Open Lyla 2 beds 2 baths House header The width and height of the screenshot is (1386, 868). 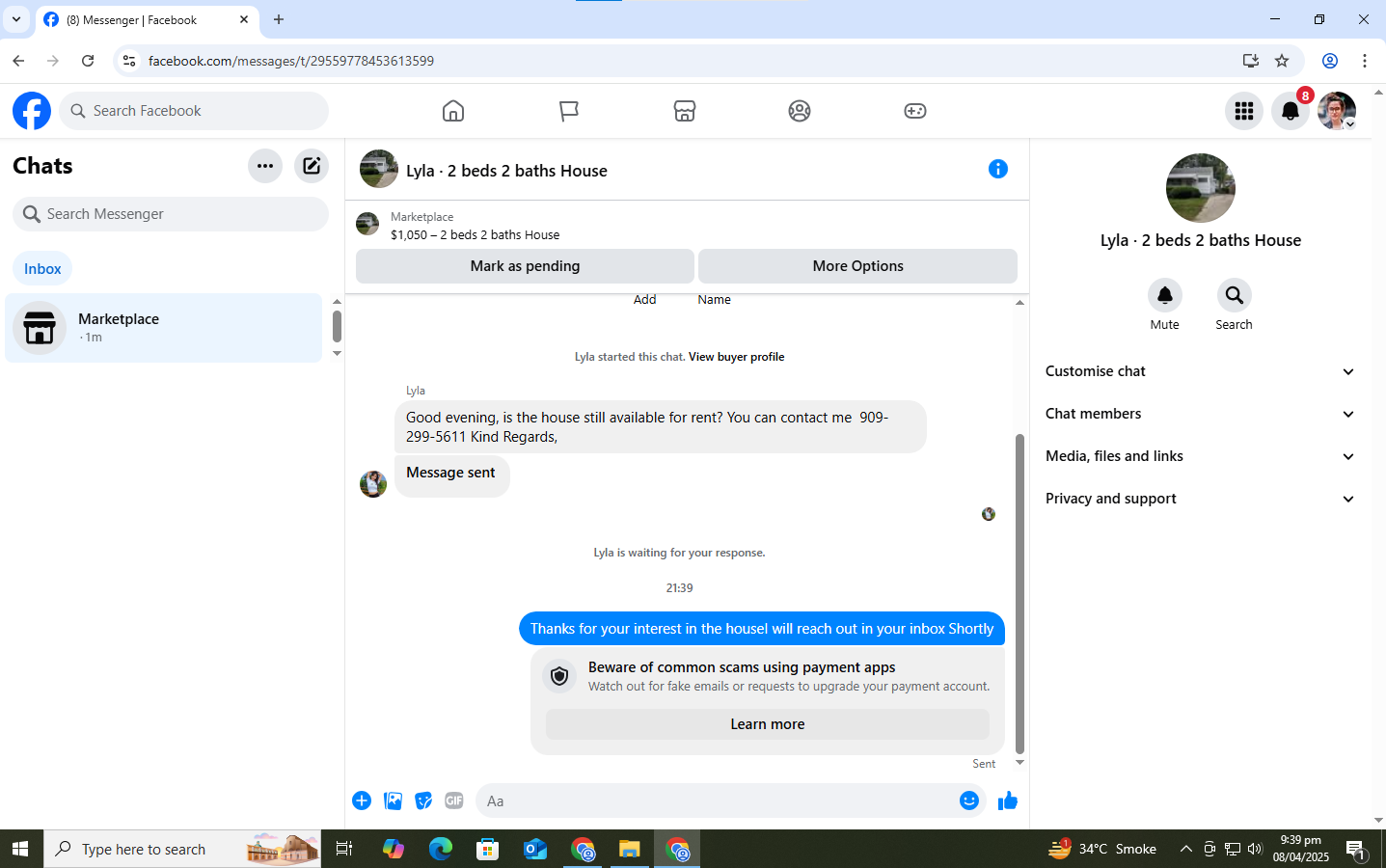pos(506,171)
